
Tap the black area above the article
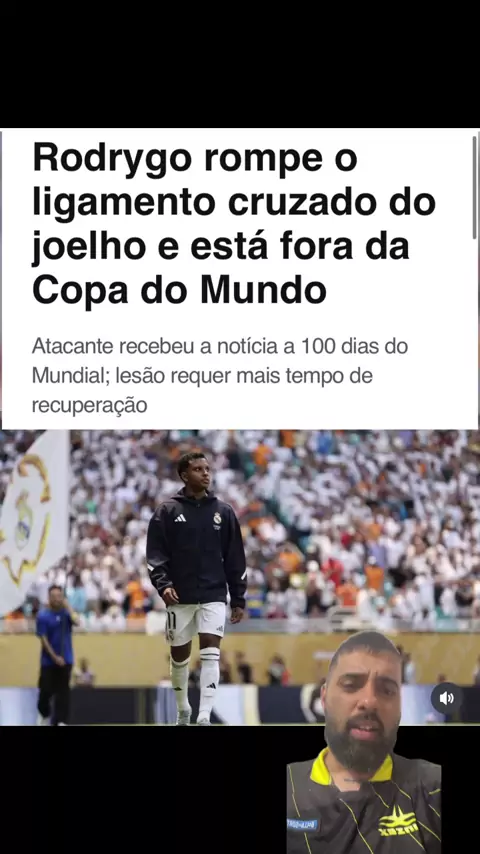tap(240, 64)
